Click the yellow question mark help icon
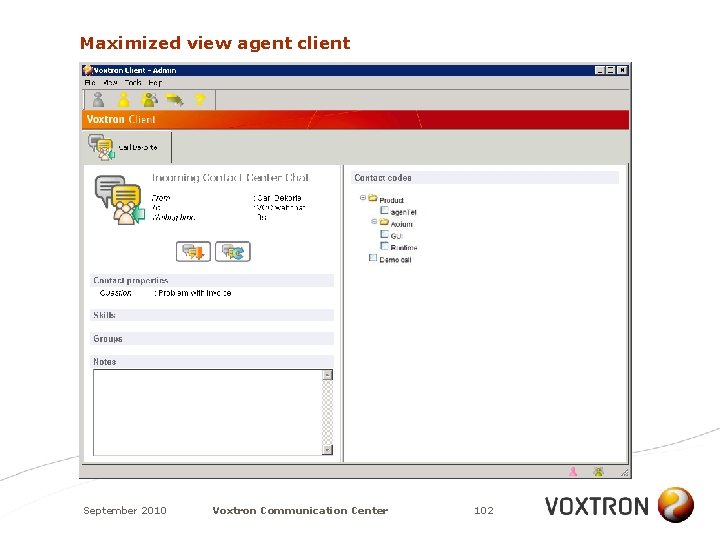The image size is (720, 540). click(200, 100)
